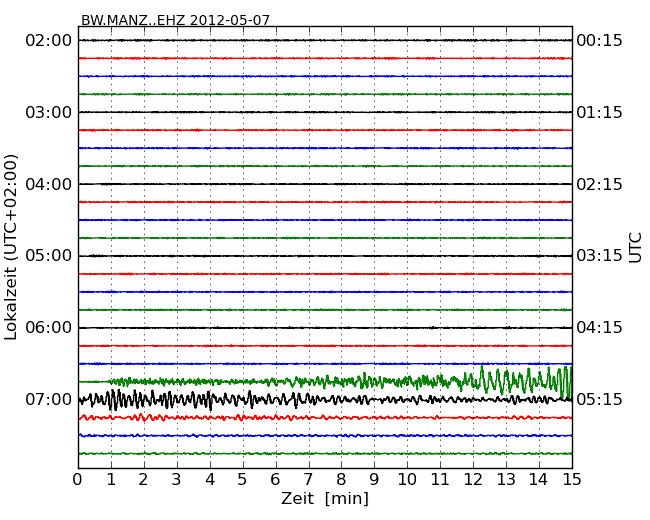
Task: Click the 0 minute tick label
Action: point(78,480)
